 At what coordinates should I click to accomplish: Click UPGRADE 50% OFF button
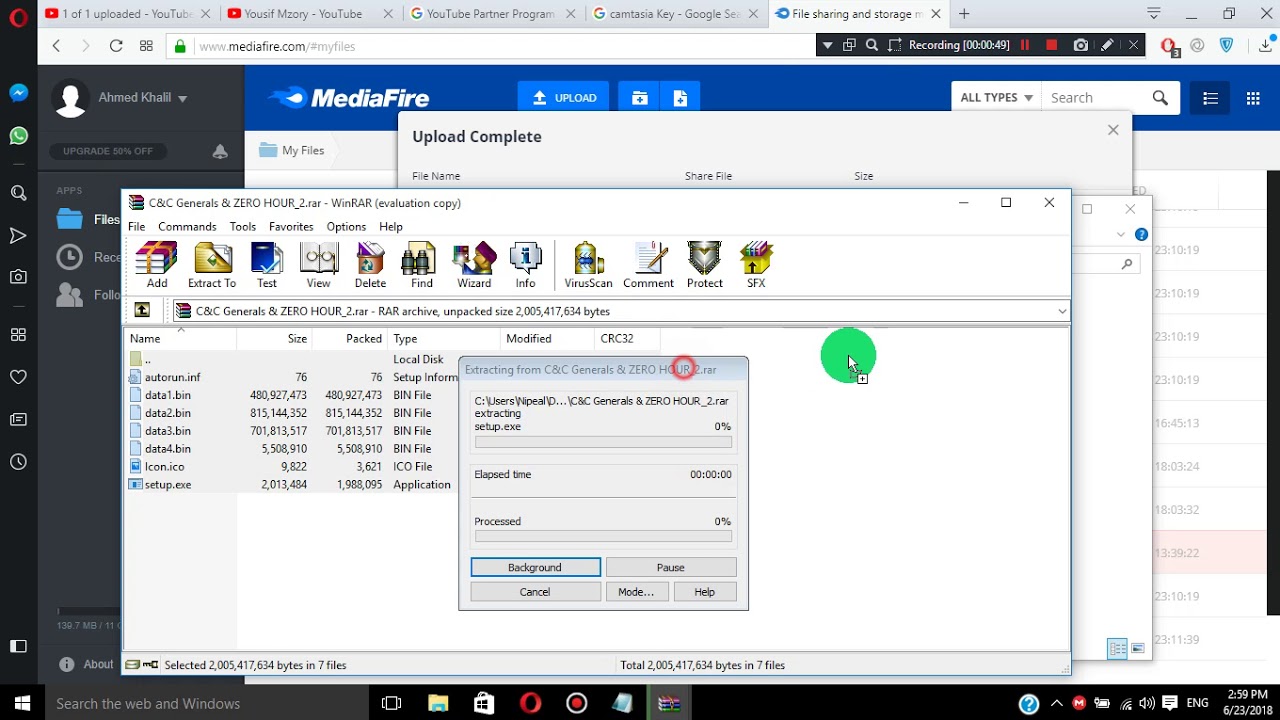[x=108, y=151]
